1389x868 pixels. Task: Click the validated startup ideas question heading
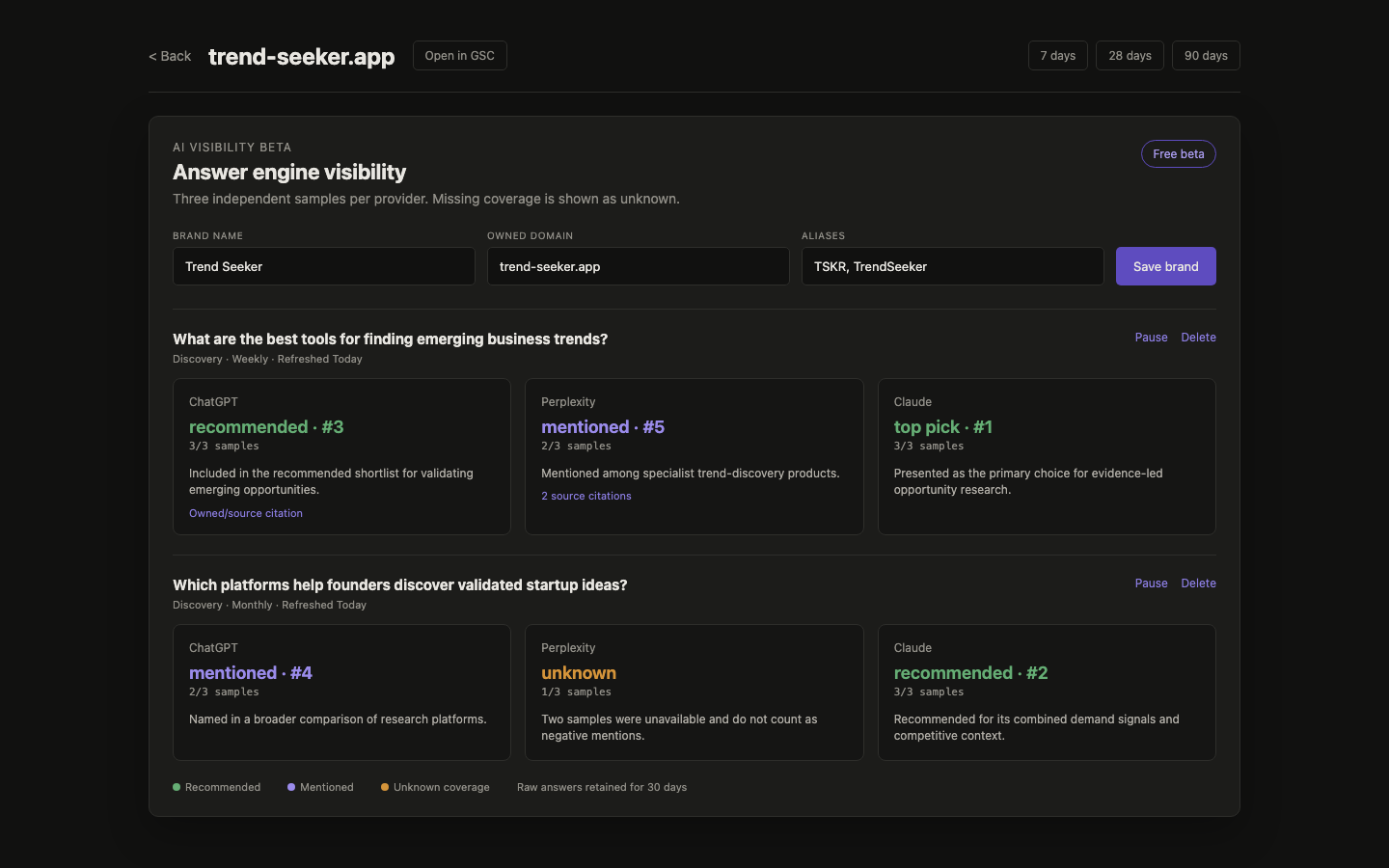(400, 585)
